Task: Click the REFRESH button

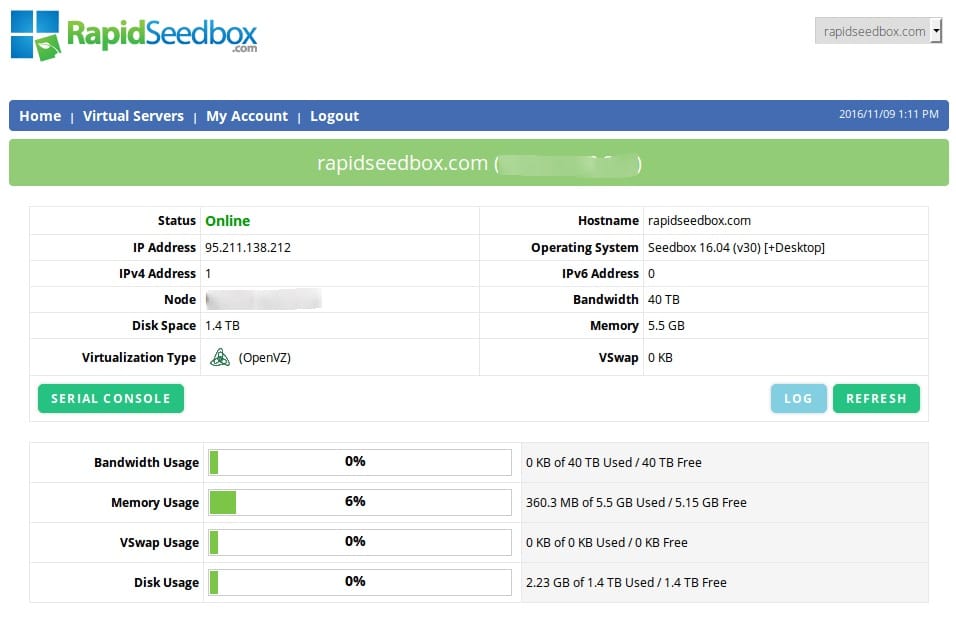Action: [x=876, y=399]
